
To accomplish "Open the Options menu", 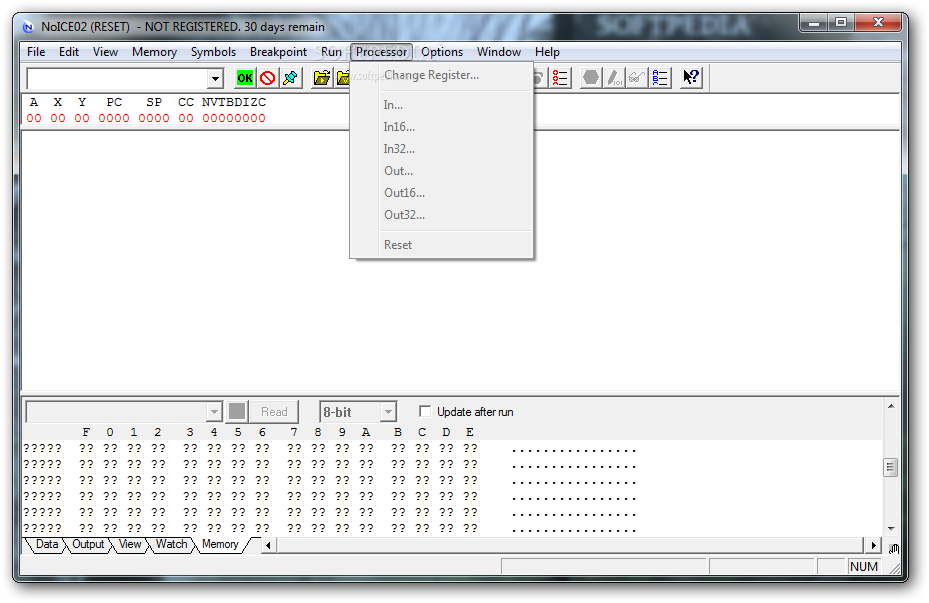I will pyautogui.click(x=442, y=52).
